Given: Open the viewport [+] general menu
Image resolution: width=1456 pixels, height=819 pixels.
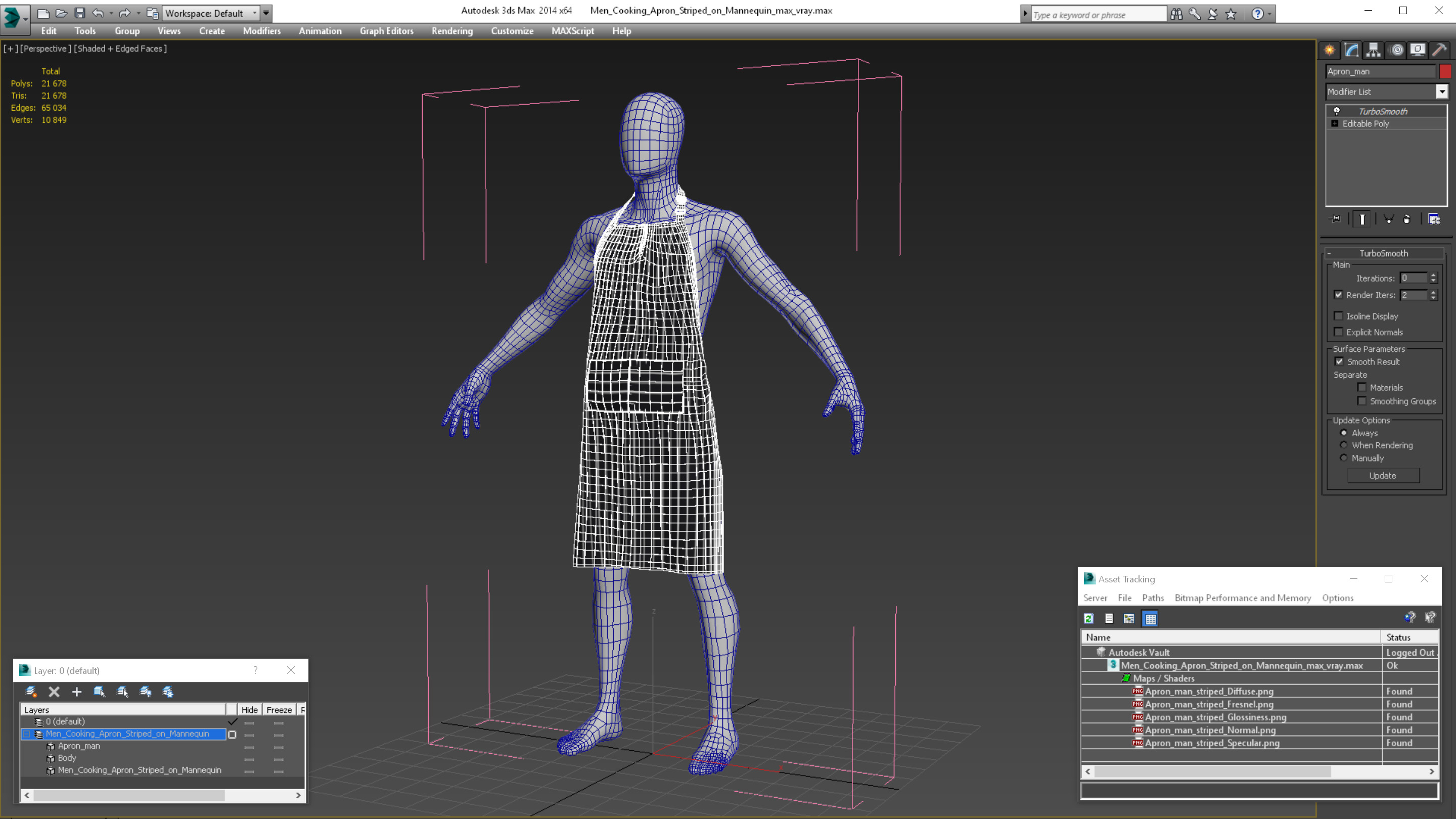Looking at the screenshot, I should (10, 49).
